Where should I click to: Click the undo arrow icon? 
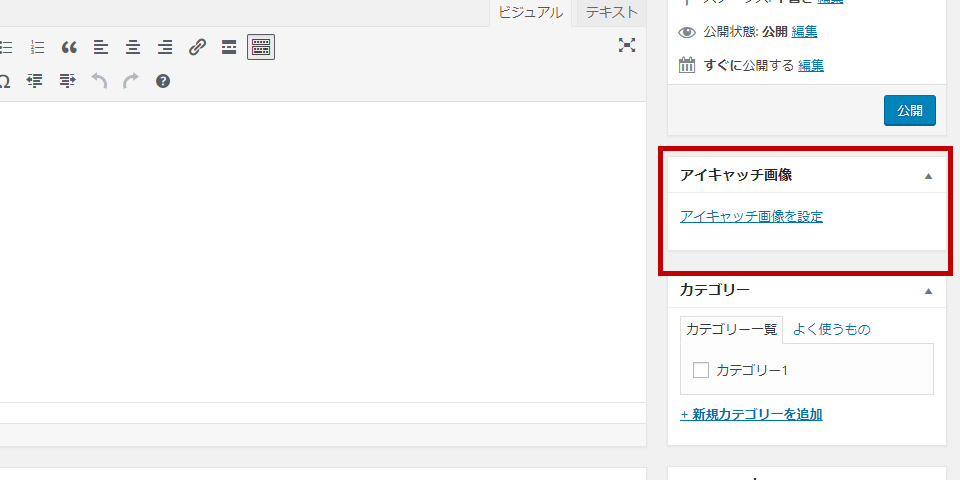pyautogui.click(x=99, y=81)
